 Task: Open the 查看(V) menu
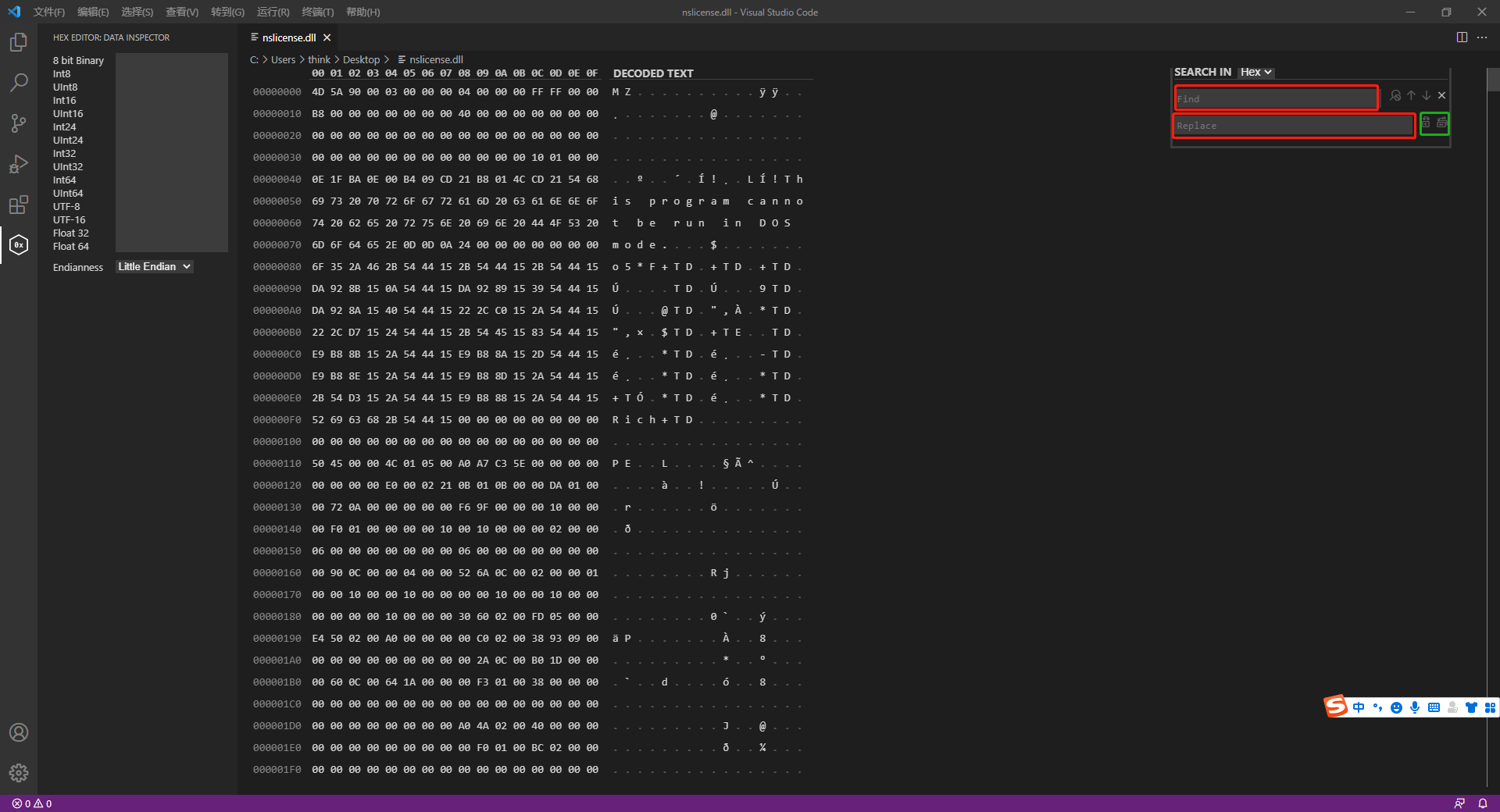tap(182, 12)
